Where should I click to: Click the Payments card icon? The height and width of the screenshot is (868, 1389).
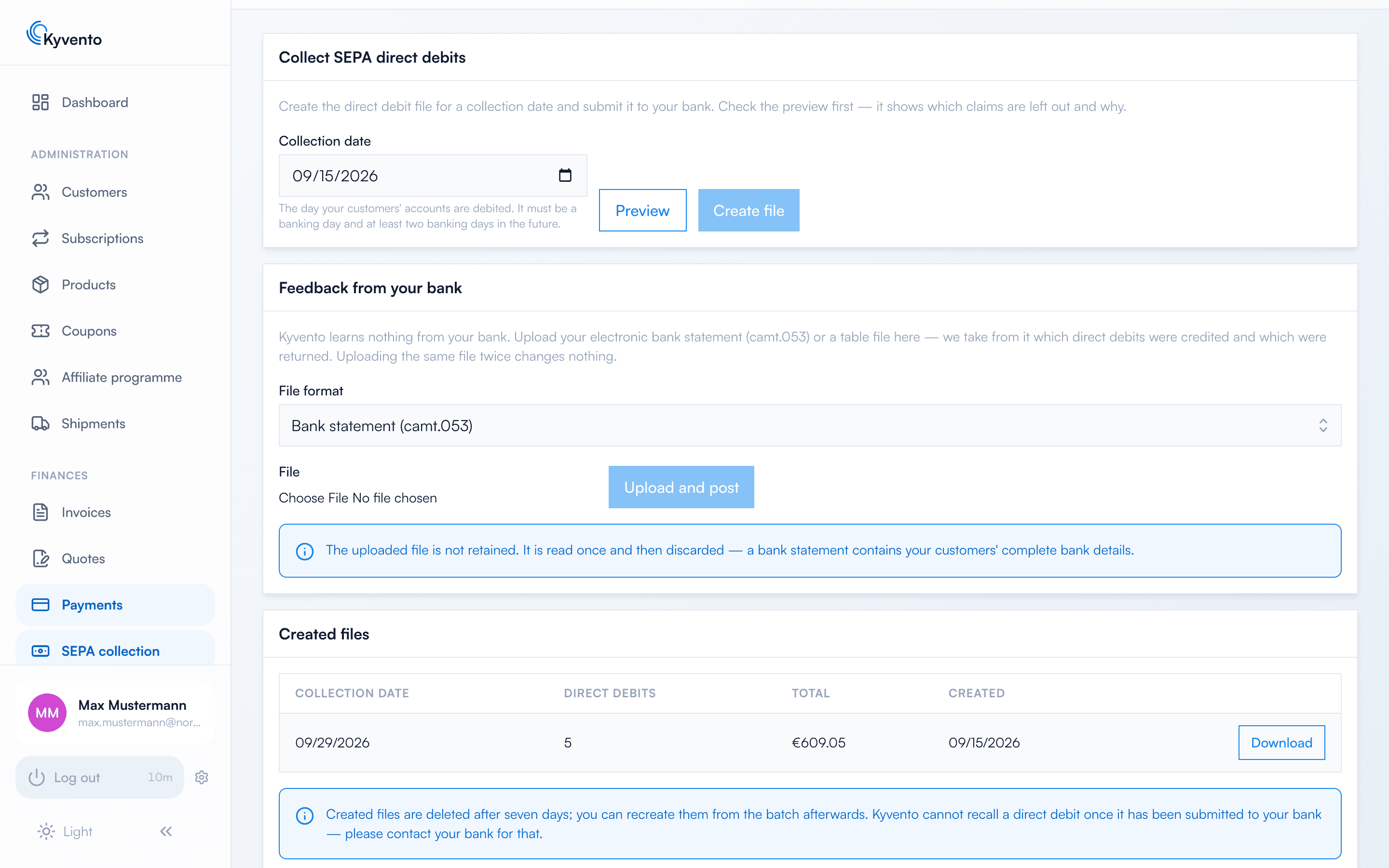[x=40, y=605]
